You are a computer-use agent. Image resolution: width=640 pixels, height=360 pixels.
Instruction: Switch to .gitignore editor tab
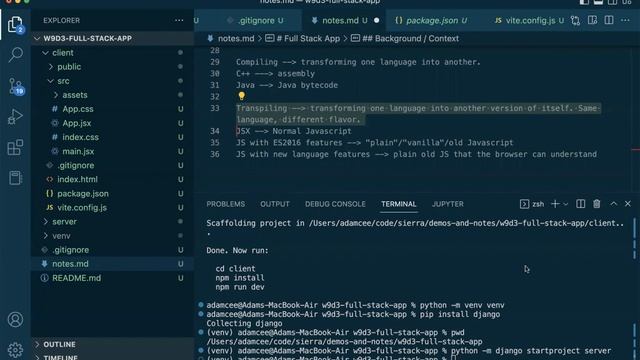pyautogui.click(x=255, y=20)
